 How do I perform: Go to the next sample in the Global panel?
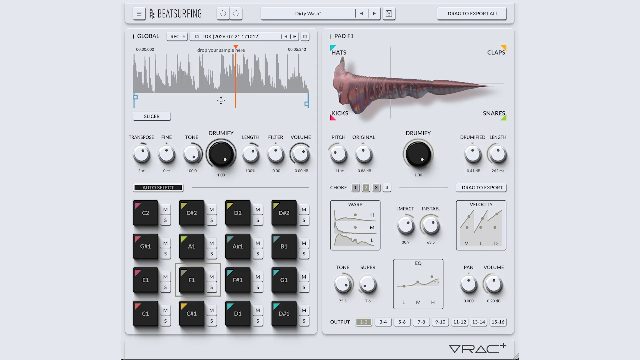[294, 36]
